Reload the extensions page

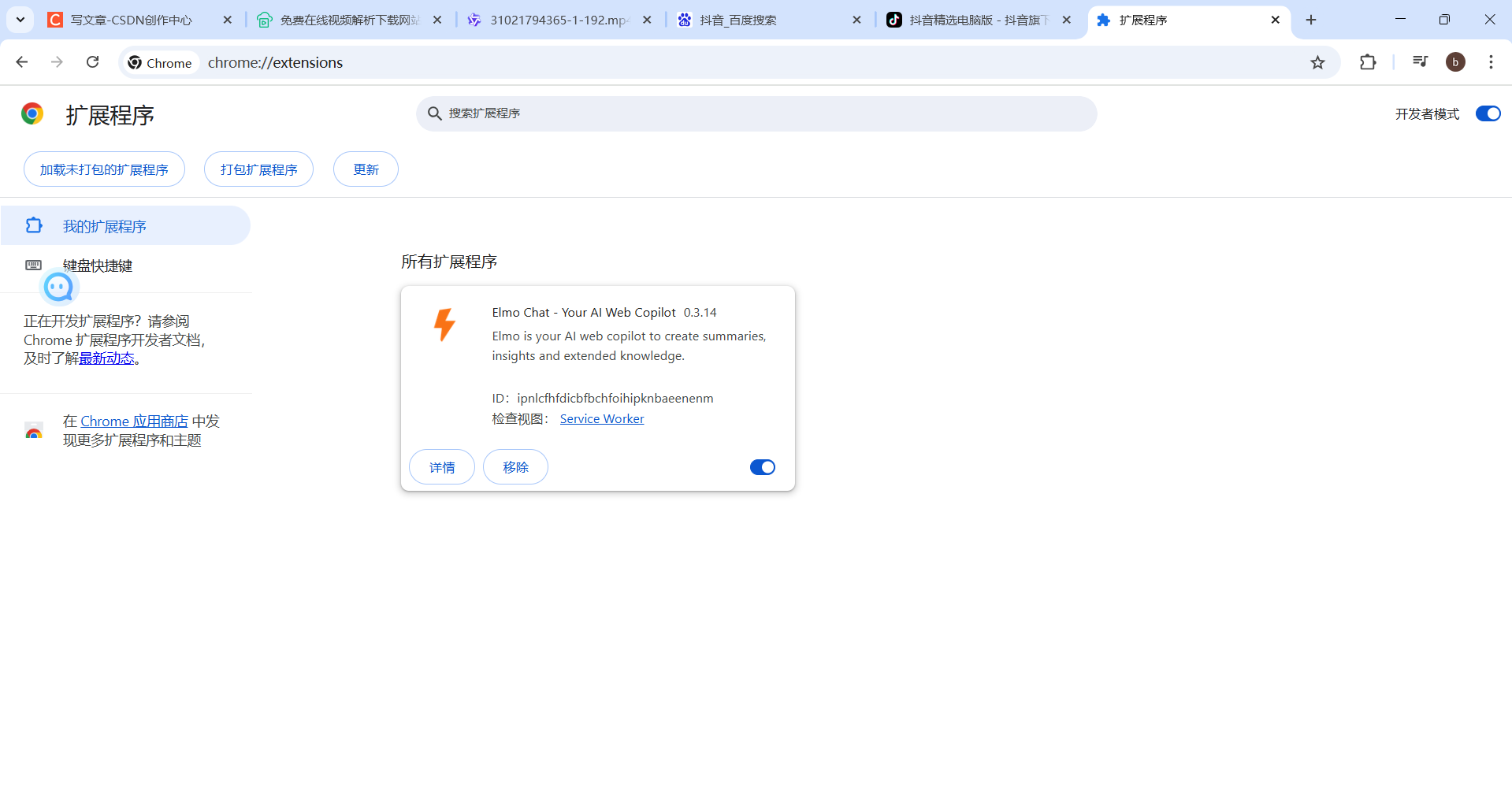coord(92,62)
